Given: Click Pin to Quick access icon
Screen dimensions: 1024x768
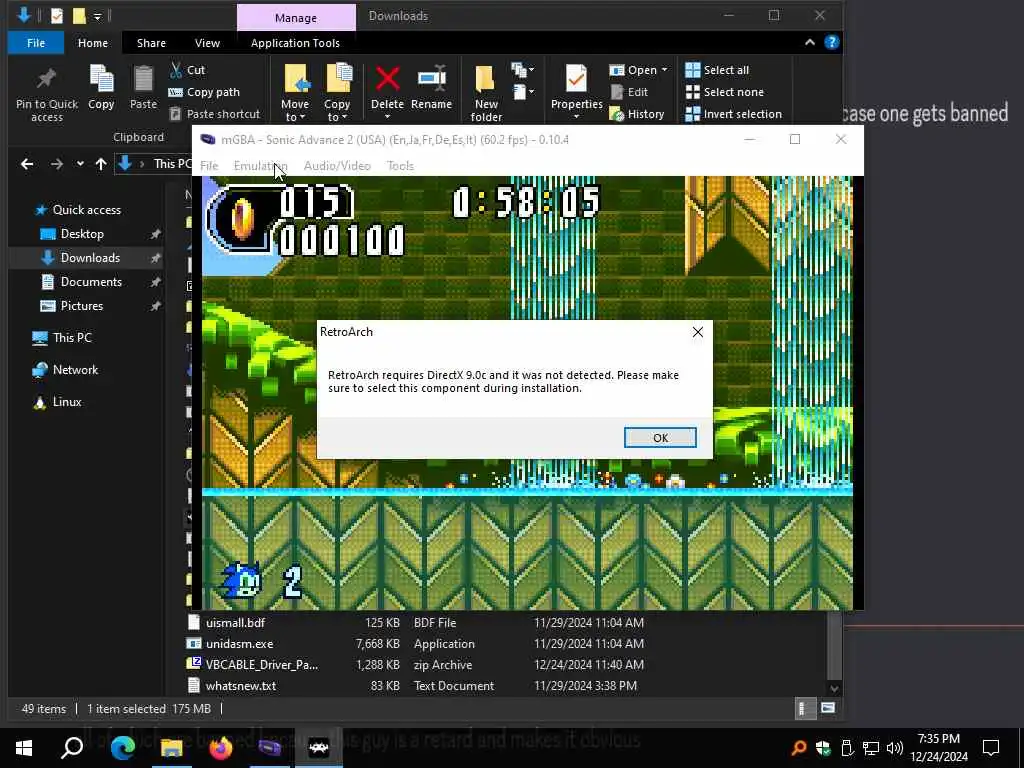Looking at the screenshot, I should coord(46,93).
